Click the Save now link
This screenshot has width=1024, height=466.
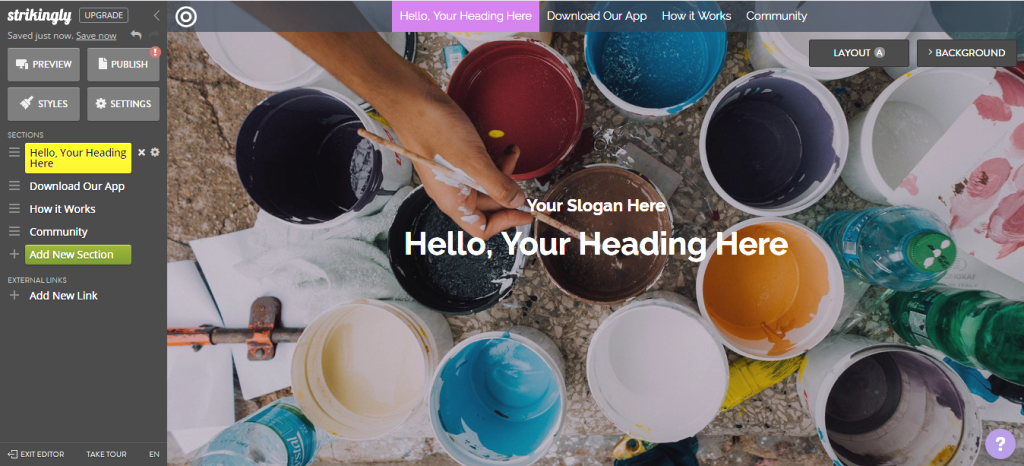[96, 36]
